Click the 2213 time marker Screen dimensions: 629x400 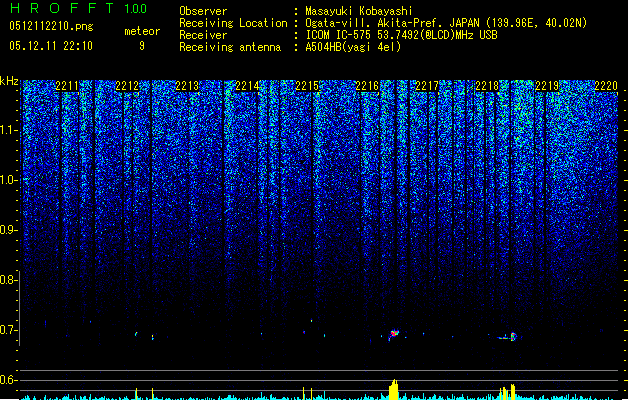pyautogui.click(x=187, y=86)
